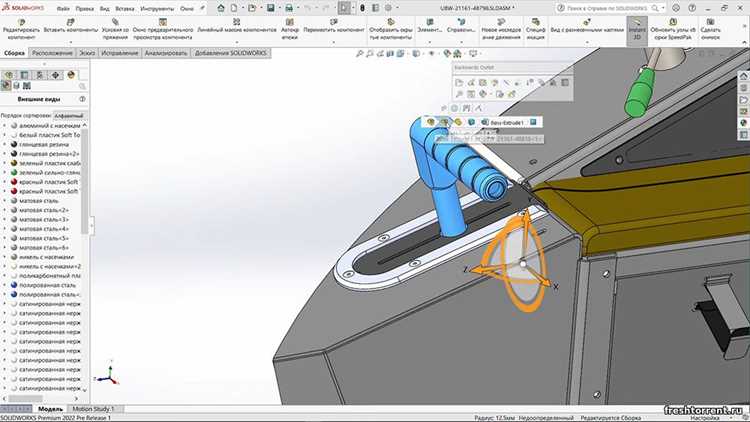This screenshot has width=750, height=422.
Task: Click the Options gear icon in title toolbar
Action: click(x=388, y=8)
